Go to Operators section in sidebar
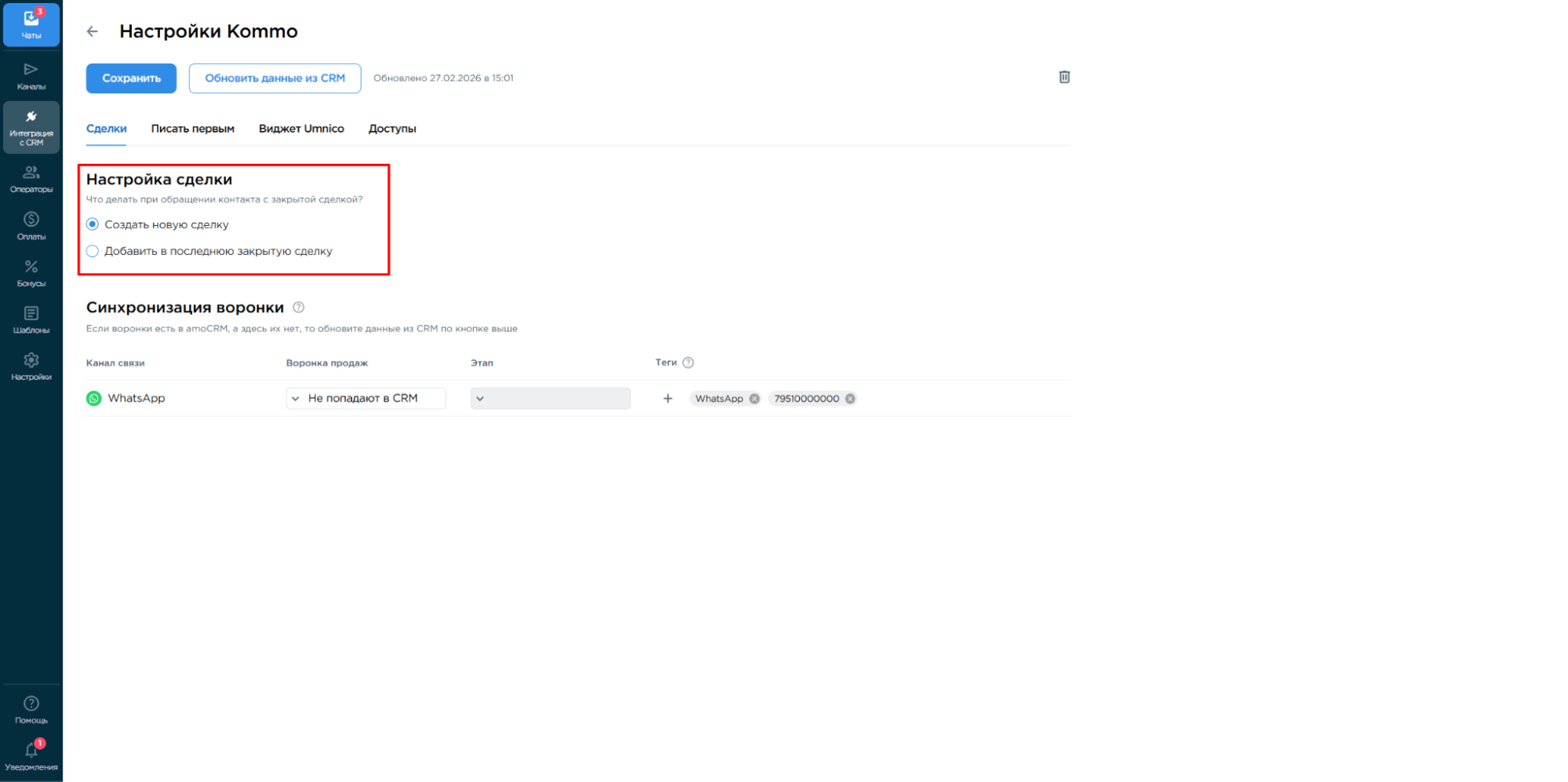 [x=31, y=179]
